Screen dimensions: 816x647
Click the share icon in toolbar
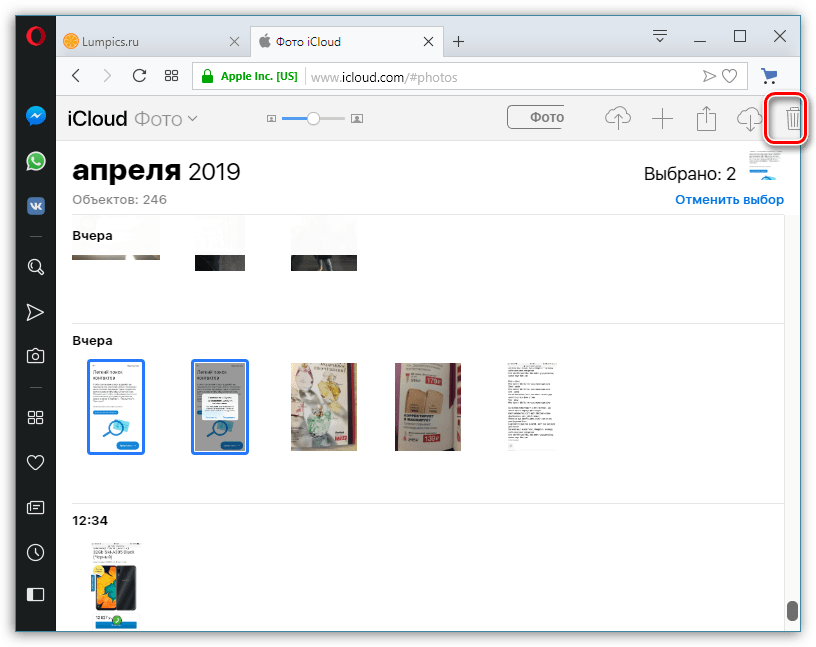(706, 119)
